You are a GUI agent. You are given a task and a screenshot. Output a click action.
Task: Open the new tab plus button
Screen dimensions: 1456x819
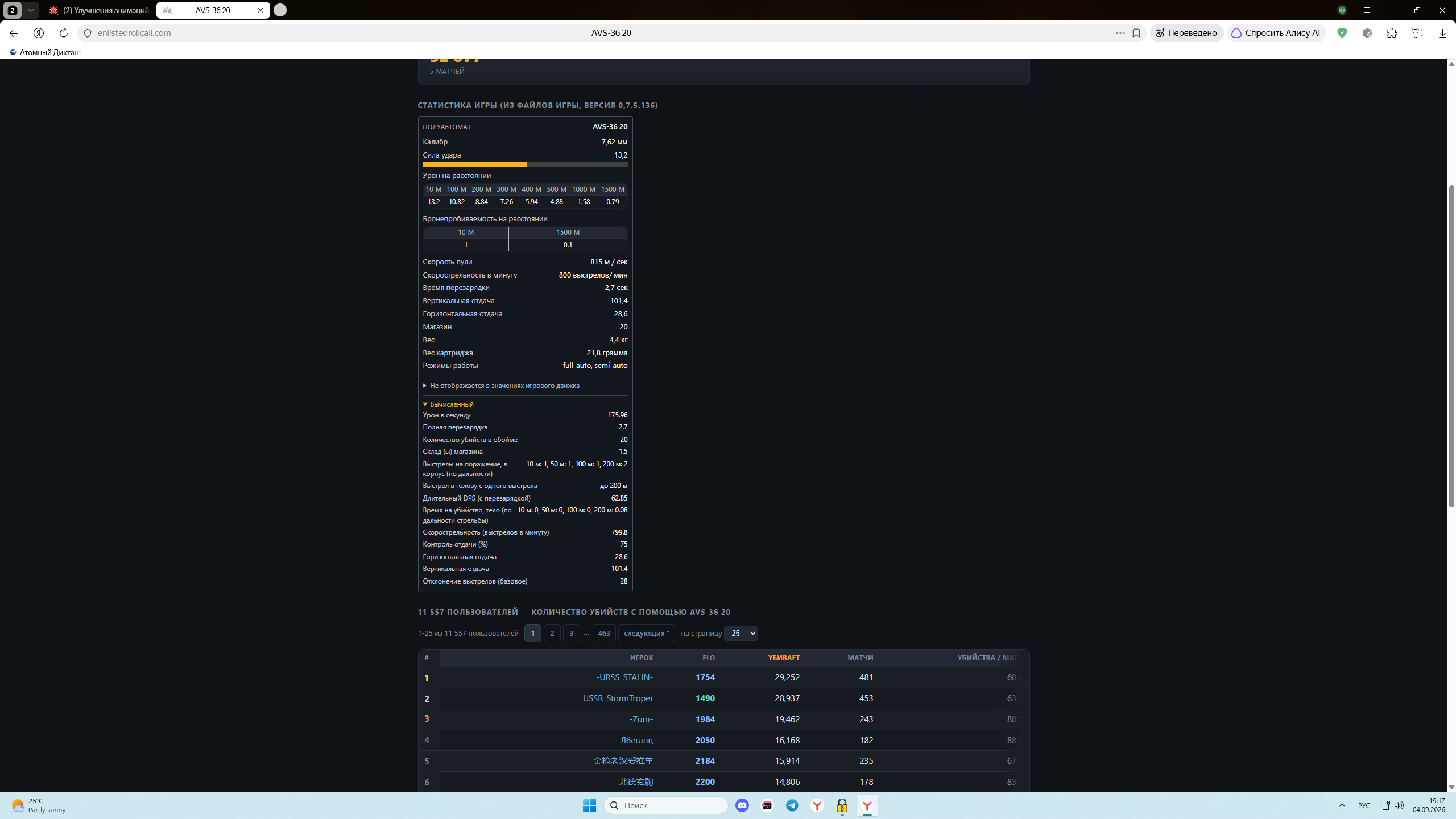[280, 10]
